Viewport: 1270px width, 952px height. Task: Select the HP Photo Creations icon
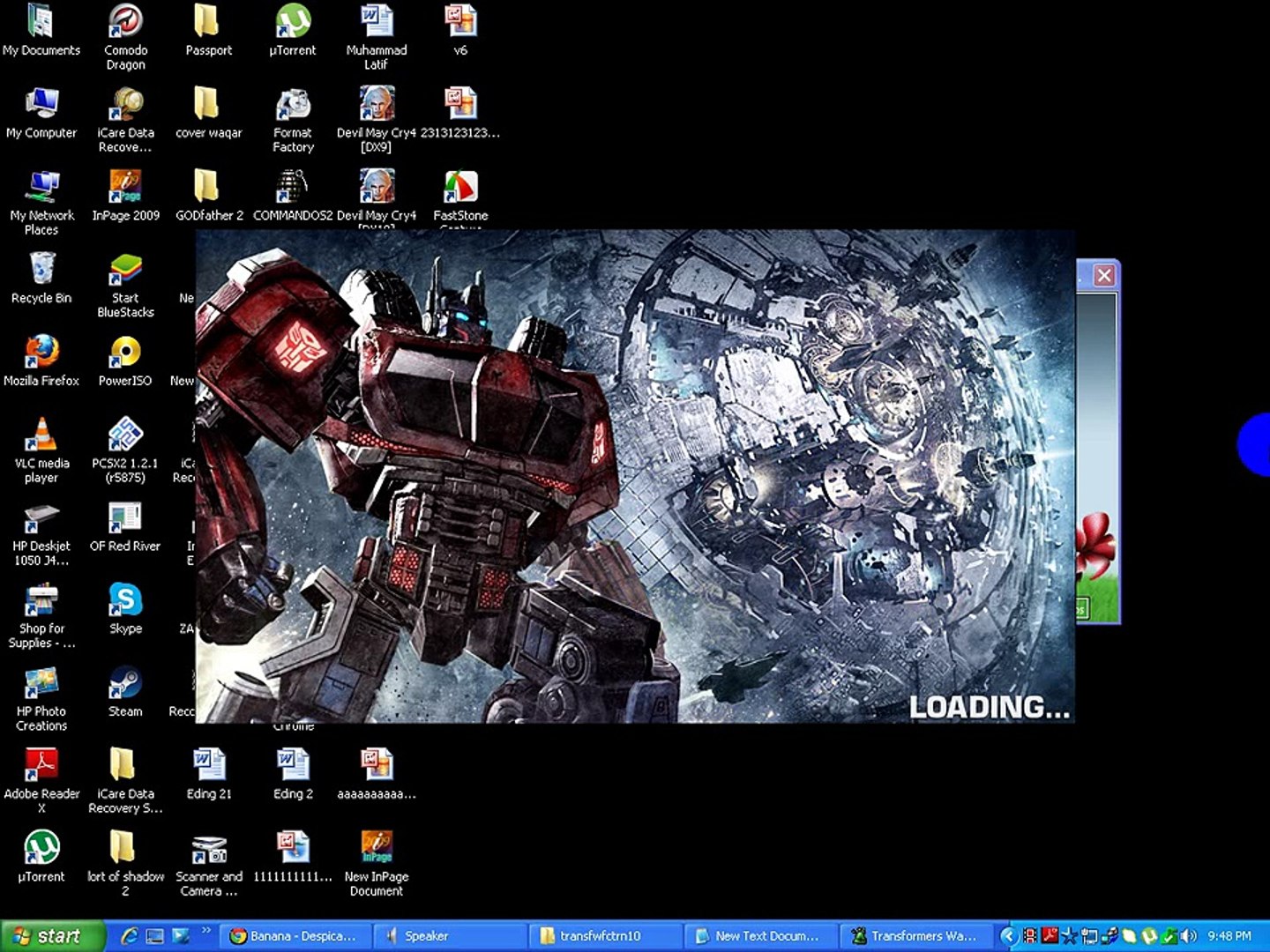tap(41, 698)
